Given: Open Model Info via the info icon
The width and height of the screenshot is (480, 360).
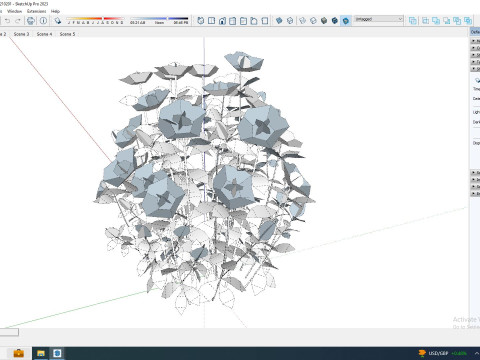Looking at the screenshot, I should tap(43, 21).
